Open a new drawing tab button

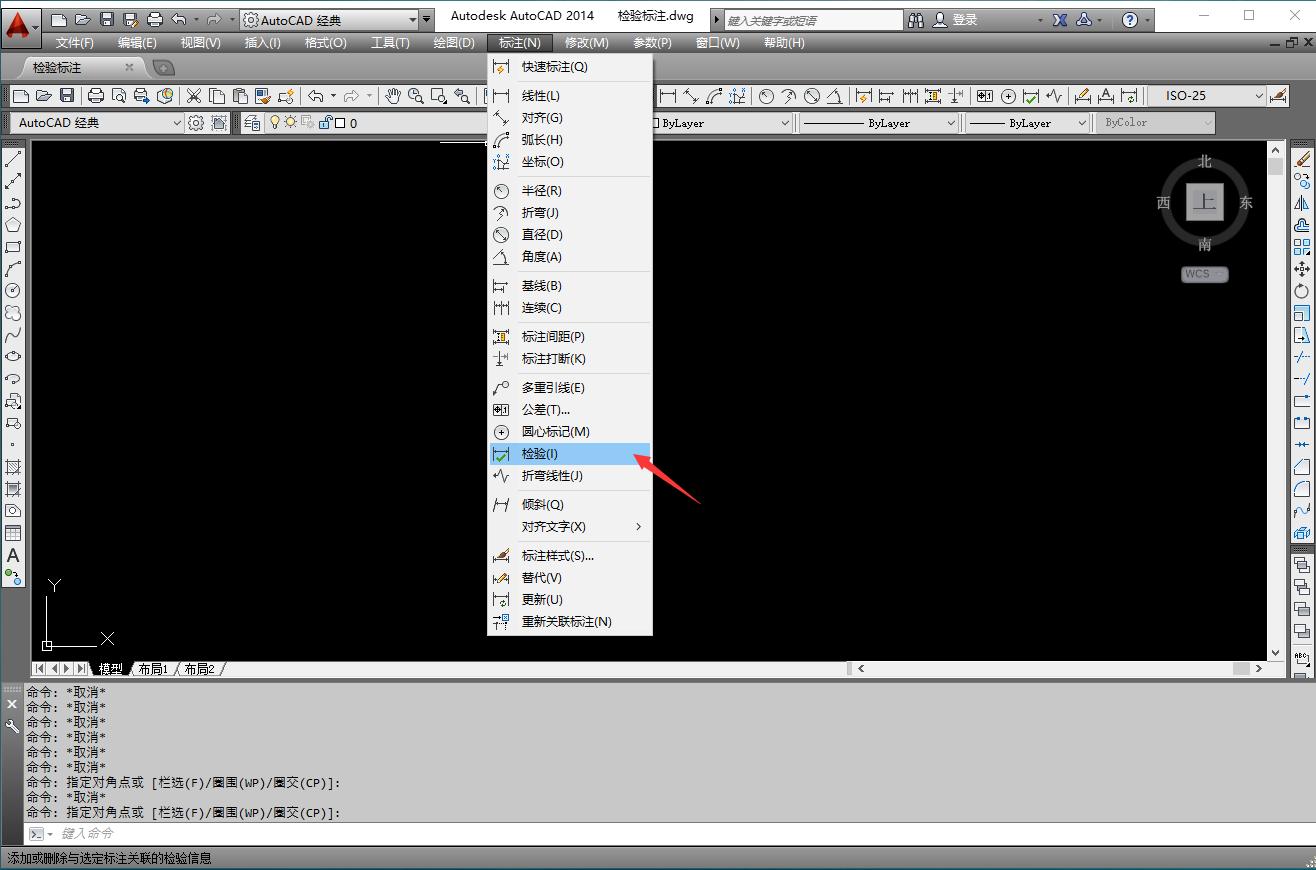[x=163, y=68]
